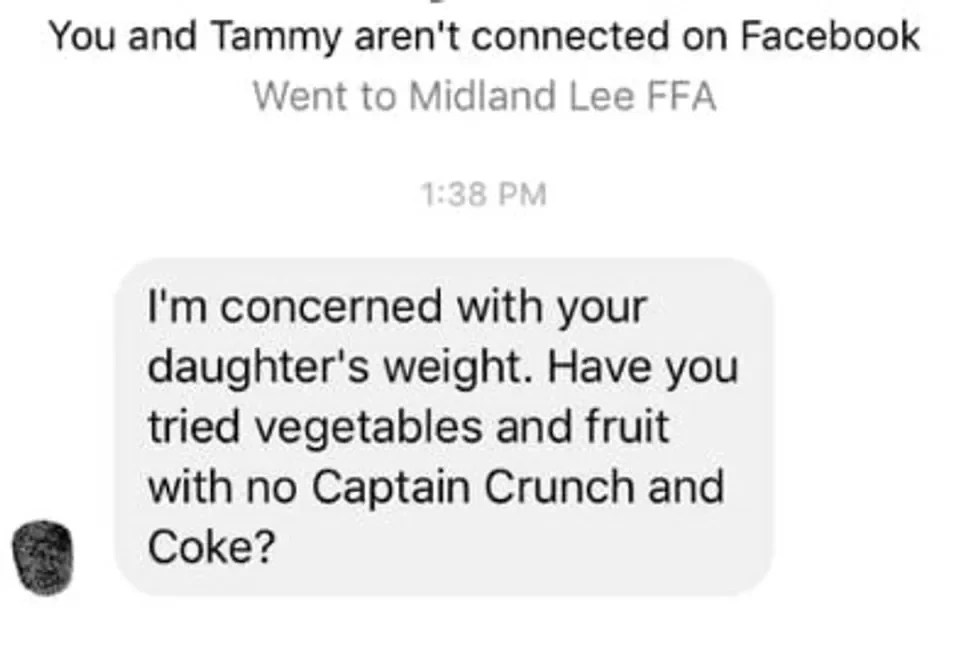Image resolution: width=980 pixels, height=645 pixels.
Task: Click the 1:38 PM timestamp
Action: point(484,194)
